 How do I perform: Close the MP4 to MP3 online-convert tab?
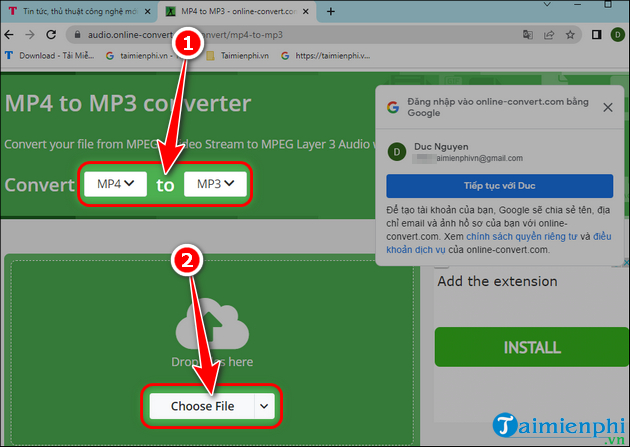[x=306, y=12]
